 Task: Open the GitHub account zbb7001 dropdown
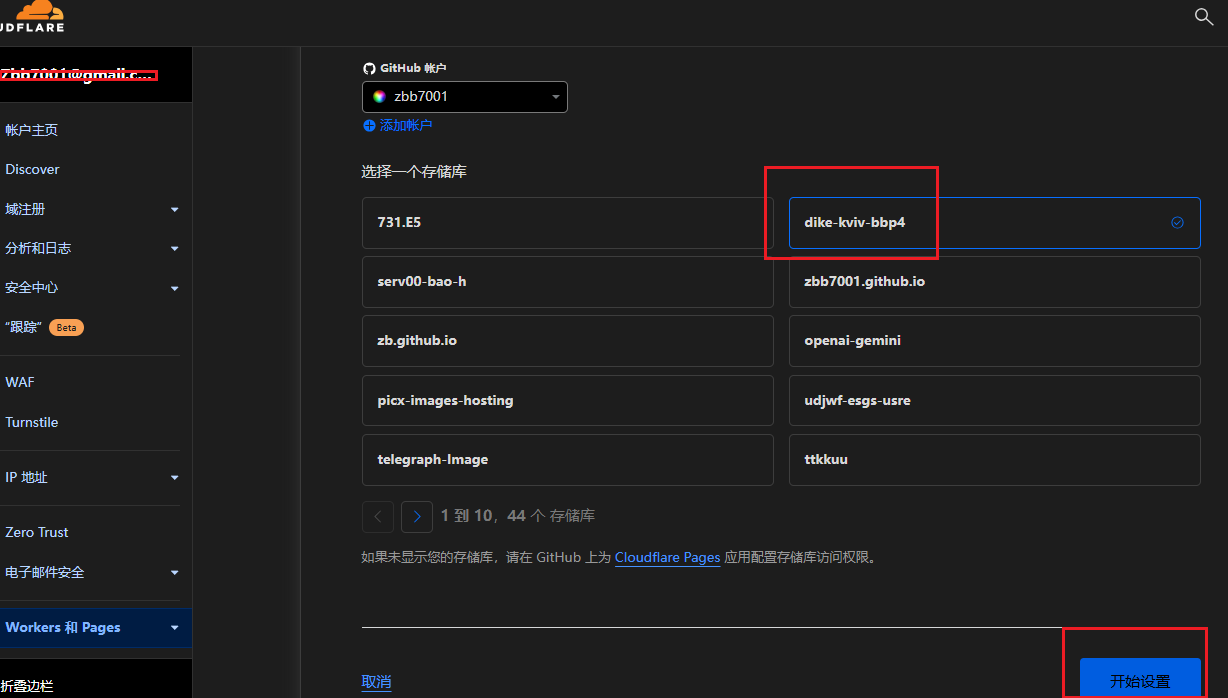tap(465, 97)
